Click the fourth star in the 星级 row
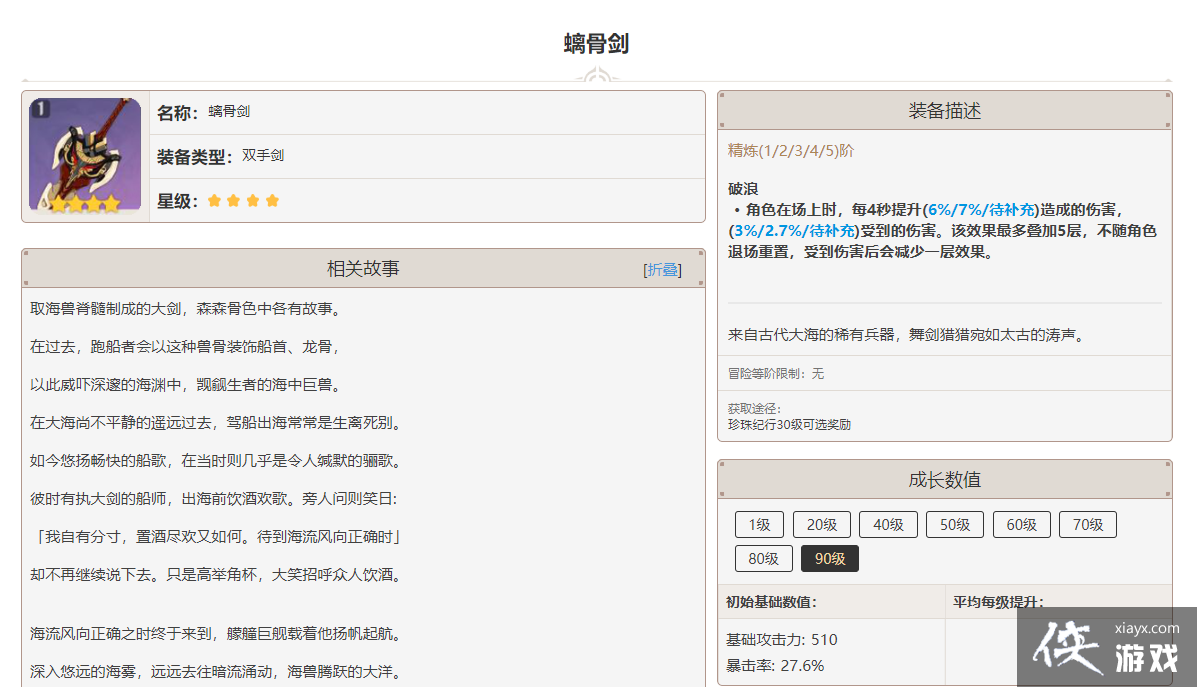This screenshot has width=1197, height=687. tap(272, 201)
